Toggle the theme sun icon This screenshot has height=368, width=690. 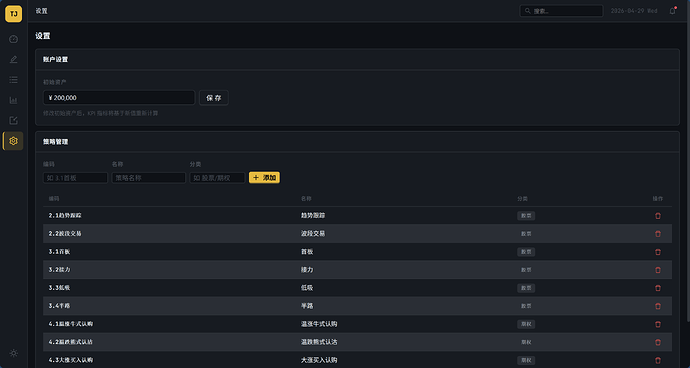pos(13,353)
